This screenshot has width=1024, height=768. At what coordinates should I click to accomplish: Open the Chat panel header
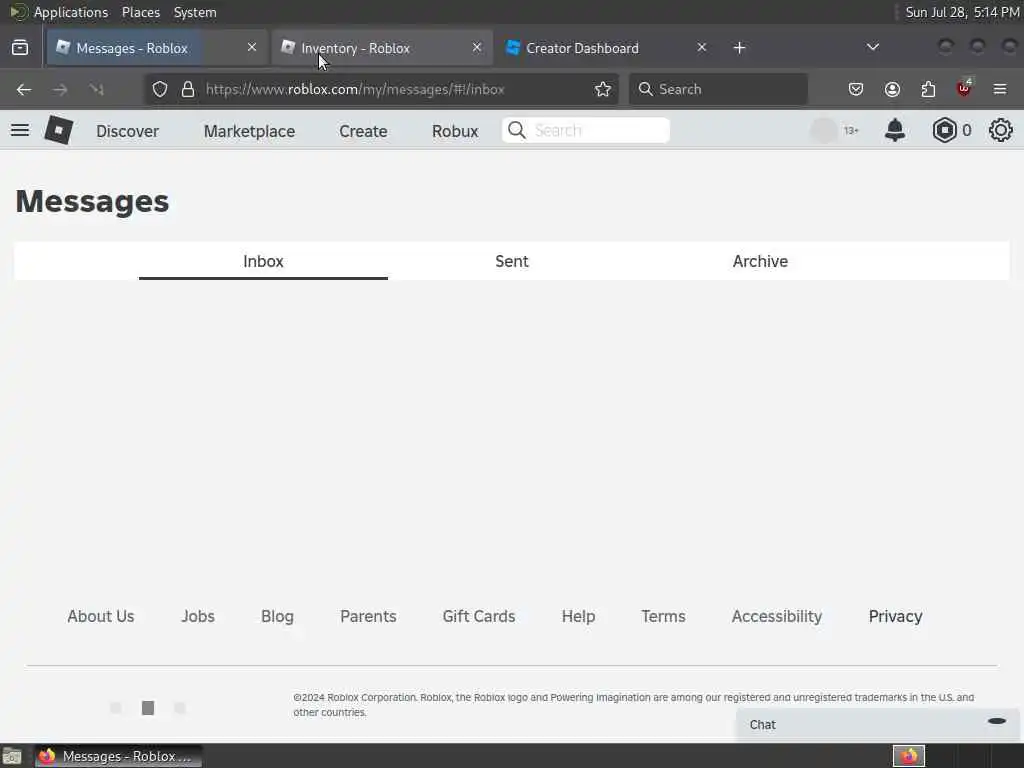click(877, 724)
